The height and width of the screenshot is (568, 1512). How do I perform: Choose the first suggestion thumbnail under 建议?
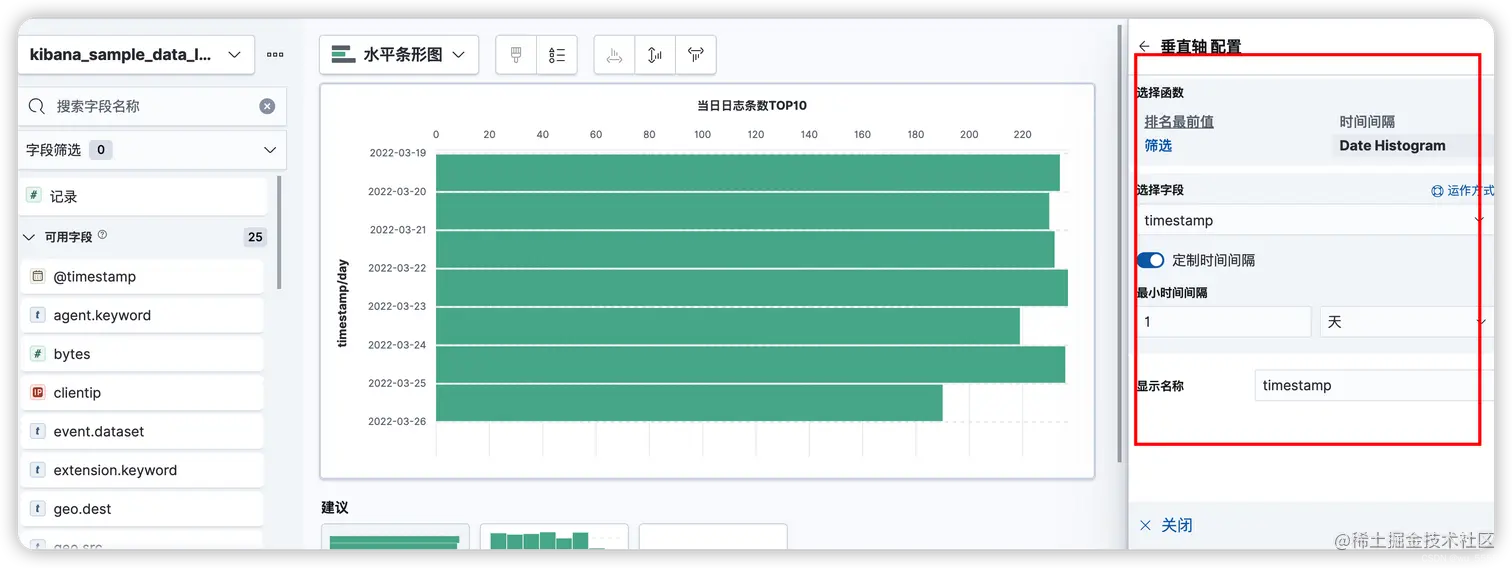coord(395,537)
